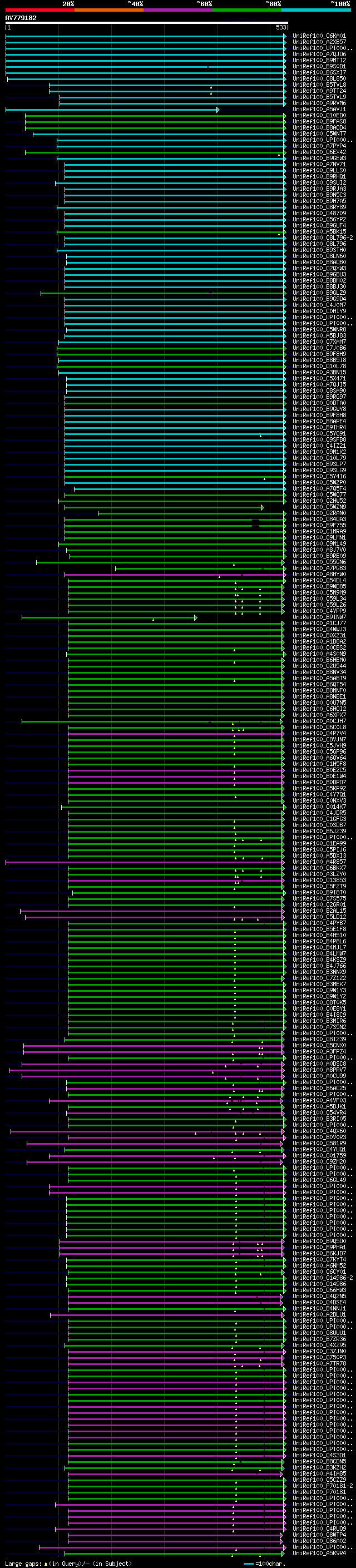The height and width of the screenshot is (1568, 356).
Task: Click label UniRef100_Q6EX42
Action: click(319, 152)
